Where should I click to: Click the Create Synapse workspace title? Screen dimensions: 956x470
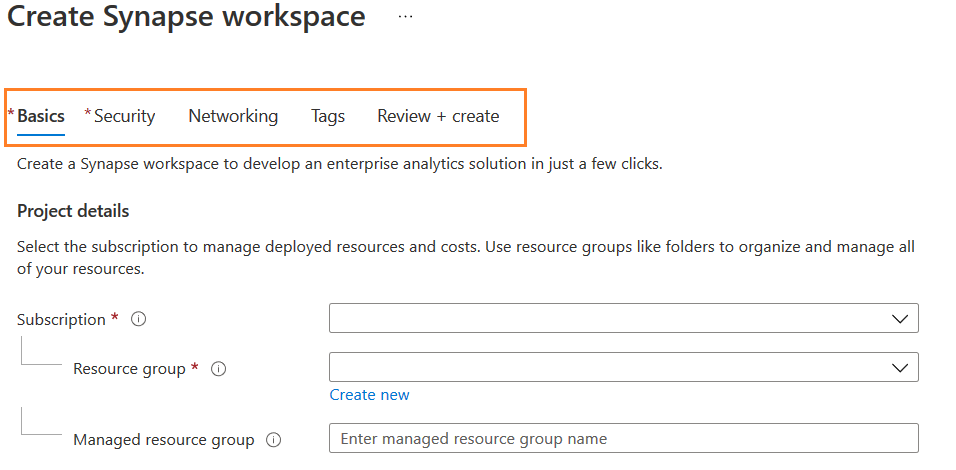point(187,16)
